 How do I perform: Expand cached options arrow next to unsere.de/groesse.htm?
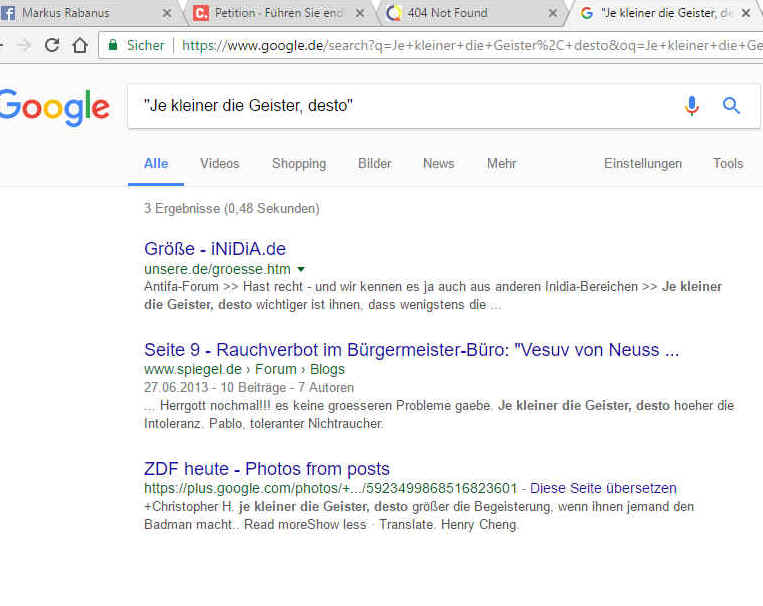(x=301, y=269)
